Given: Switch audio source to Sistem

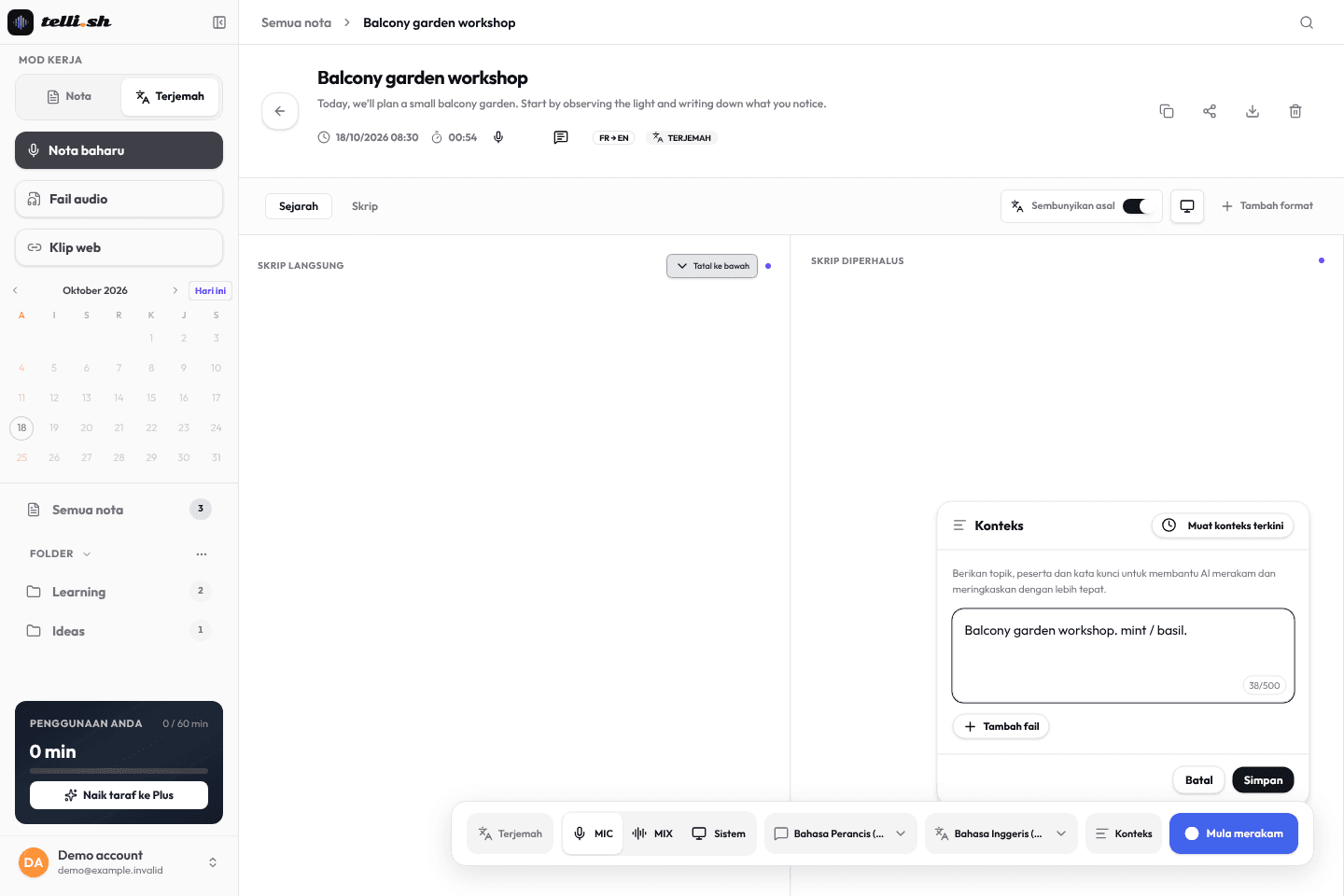Looking at the screenshot, I should [x=719, y=833].
